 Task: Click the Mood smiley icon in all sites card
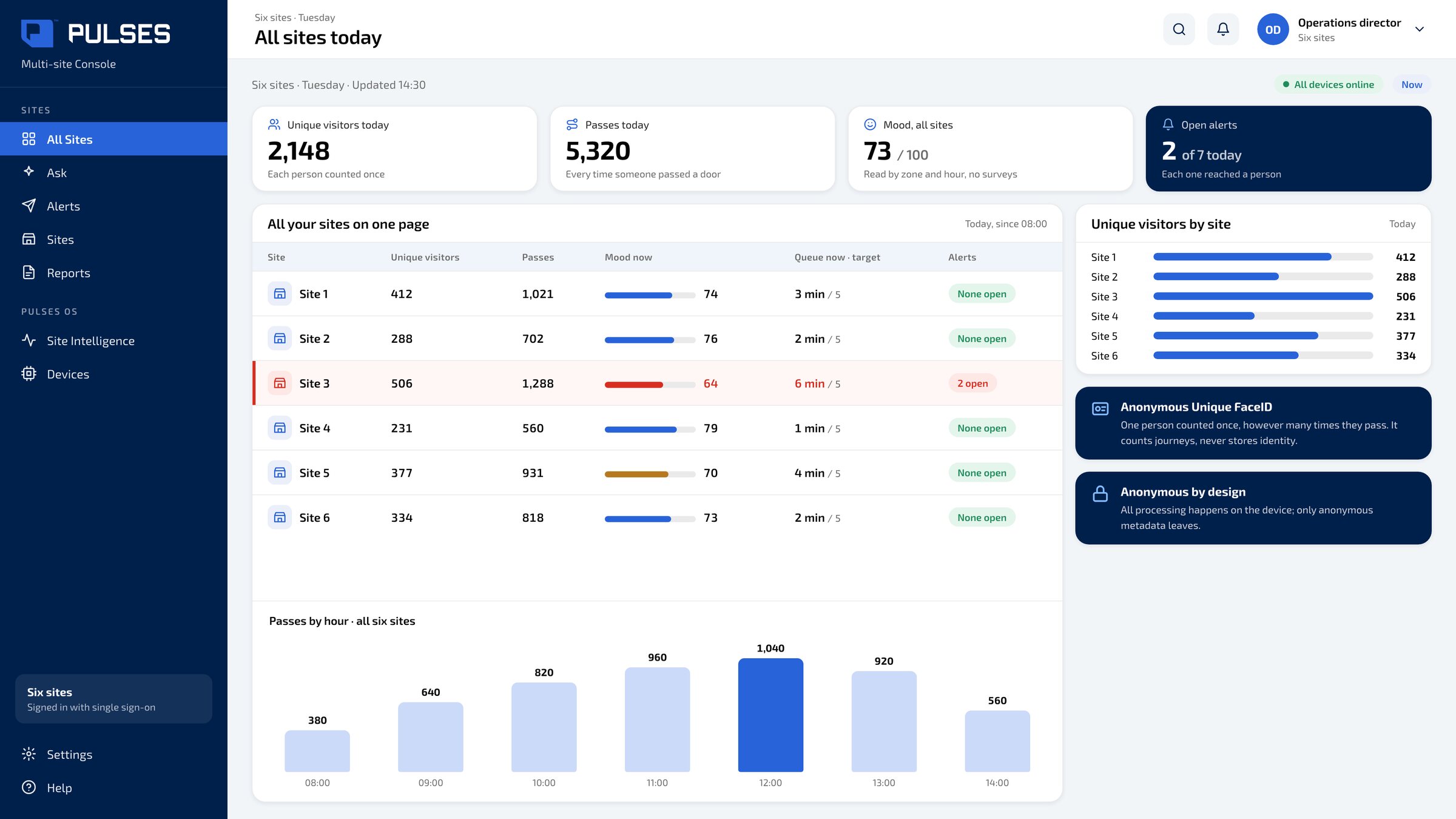[870, 124]
